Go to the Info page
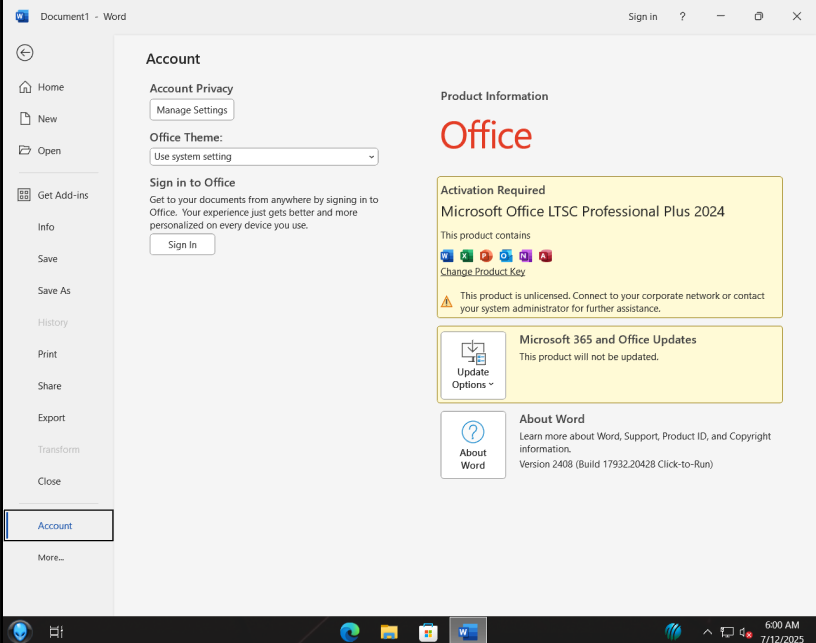This screenshot has width=816, height=643. point(46,227)
